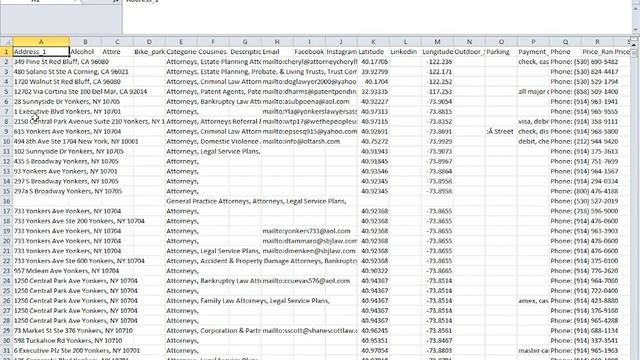Select column A header
The width and height of the screenshot is (640, 360).
point(41,42)
